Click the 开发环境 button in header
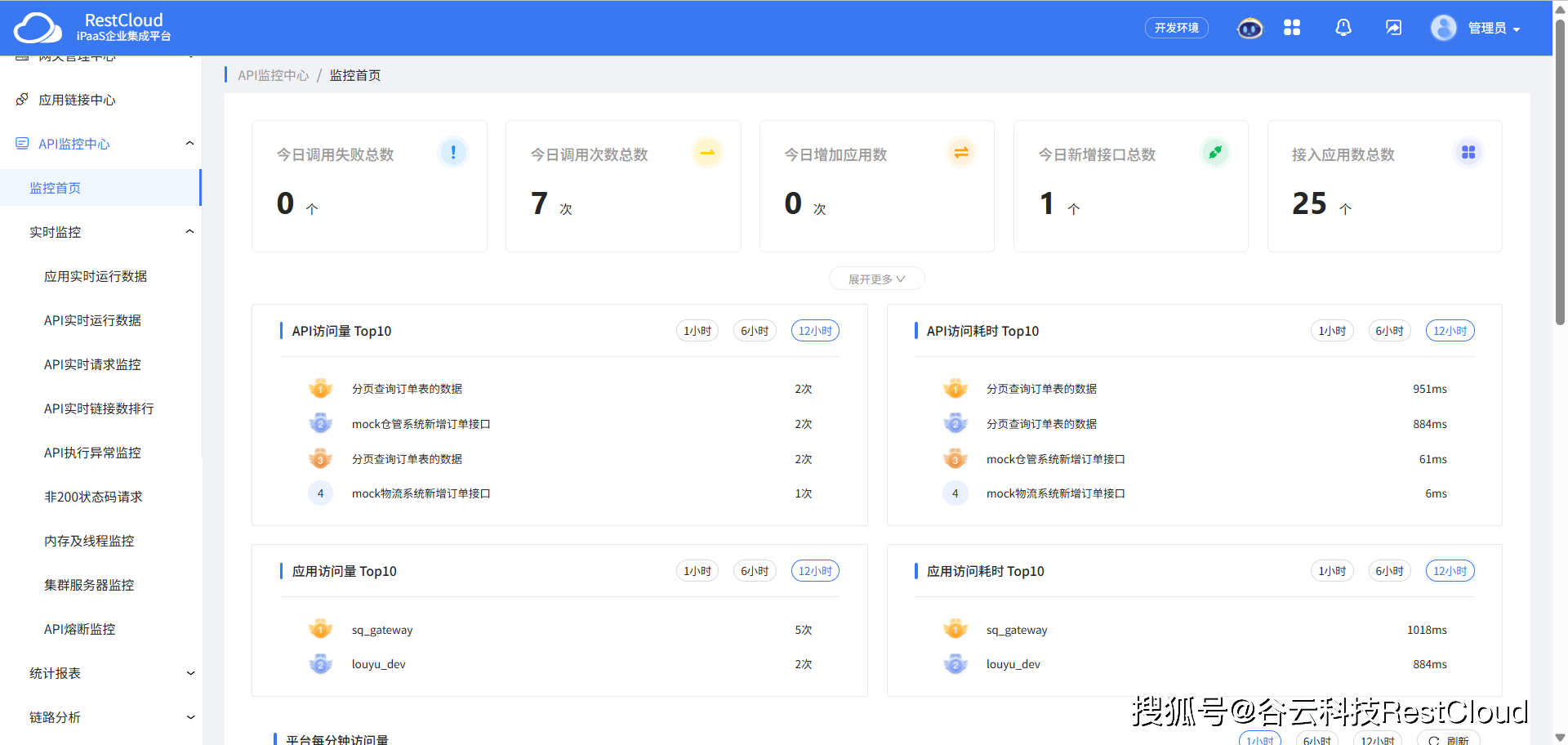The width and height of the screenshot is (1568, 745). [1176, 27]
